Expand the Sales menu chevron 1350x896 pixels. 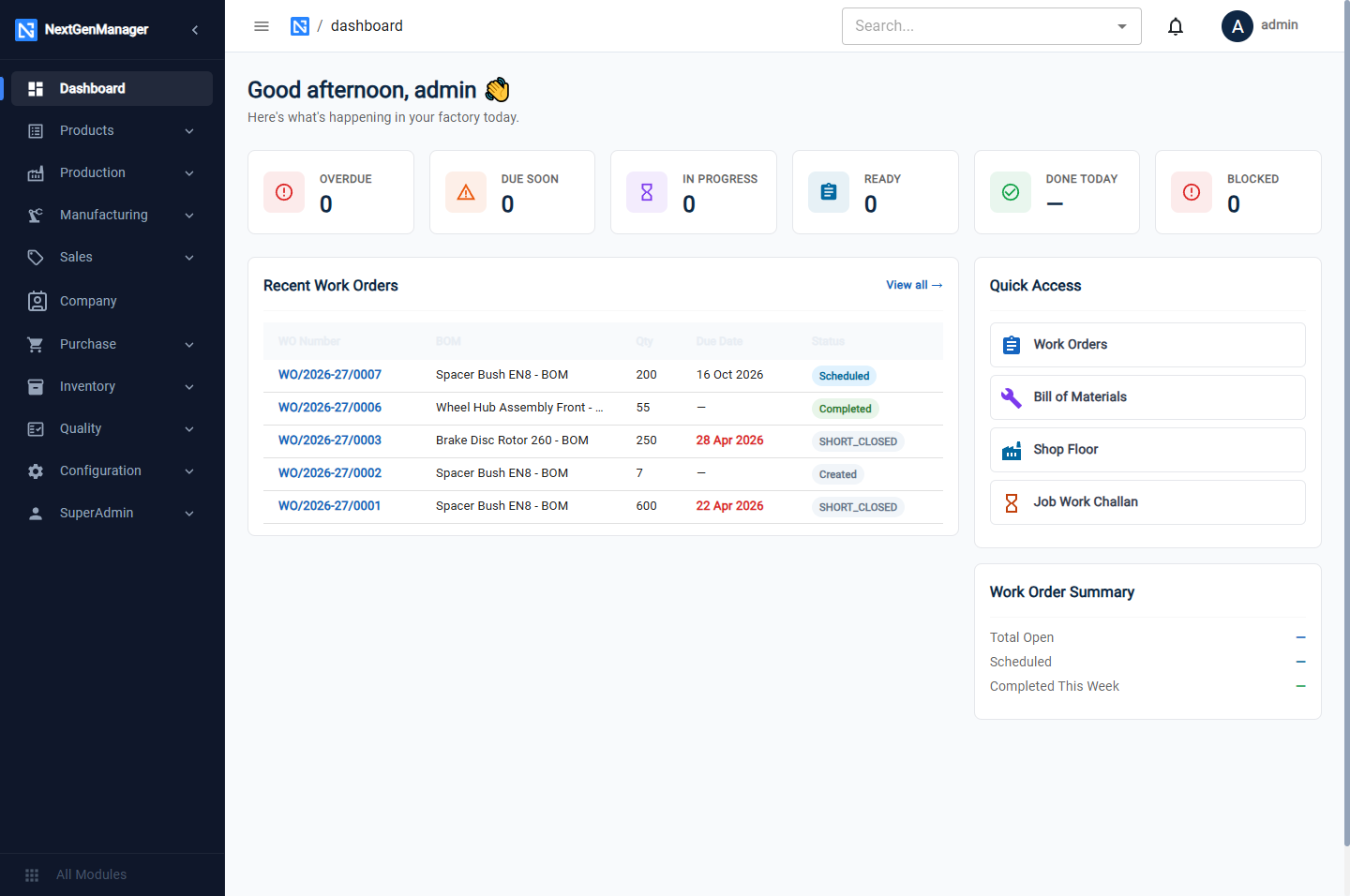point(189,258)
